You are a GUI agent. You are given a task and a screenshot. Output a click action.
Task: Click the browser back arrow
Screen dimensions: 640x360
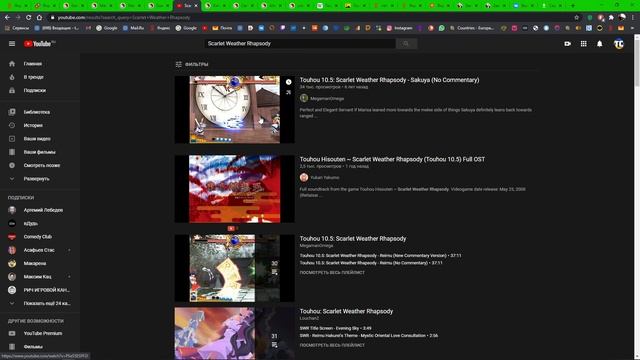click(x=7, y=18)
